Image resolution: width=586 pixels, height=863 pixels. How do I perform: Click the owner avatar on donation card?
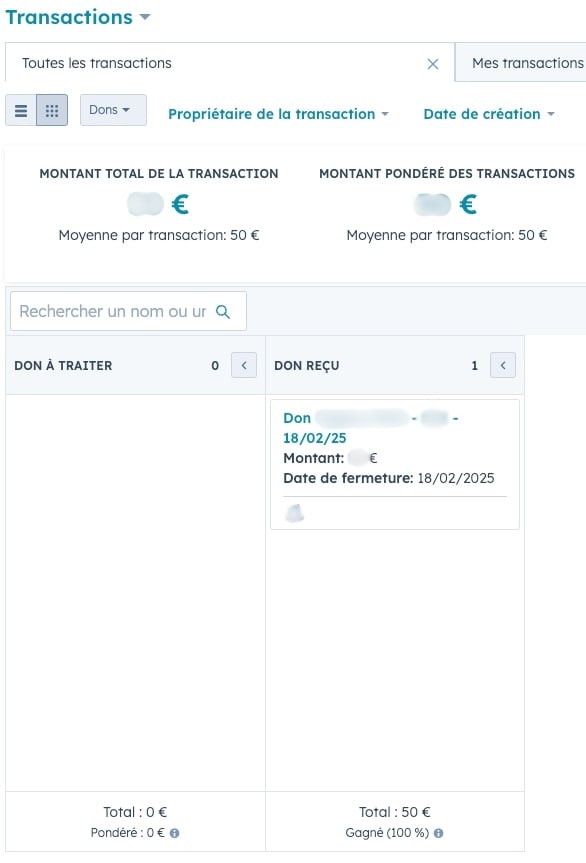294,513
